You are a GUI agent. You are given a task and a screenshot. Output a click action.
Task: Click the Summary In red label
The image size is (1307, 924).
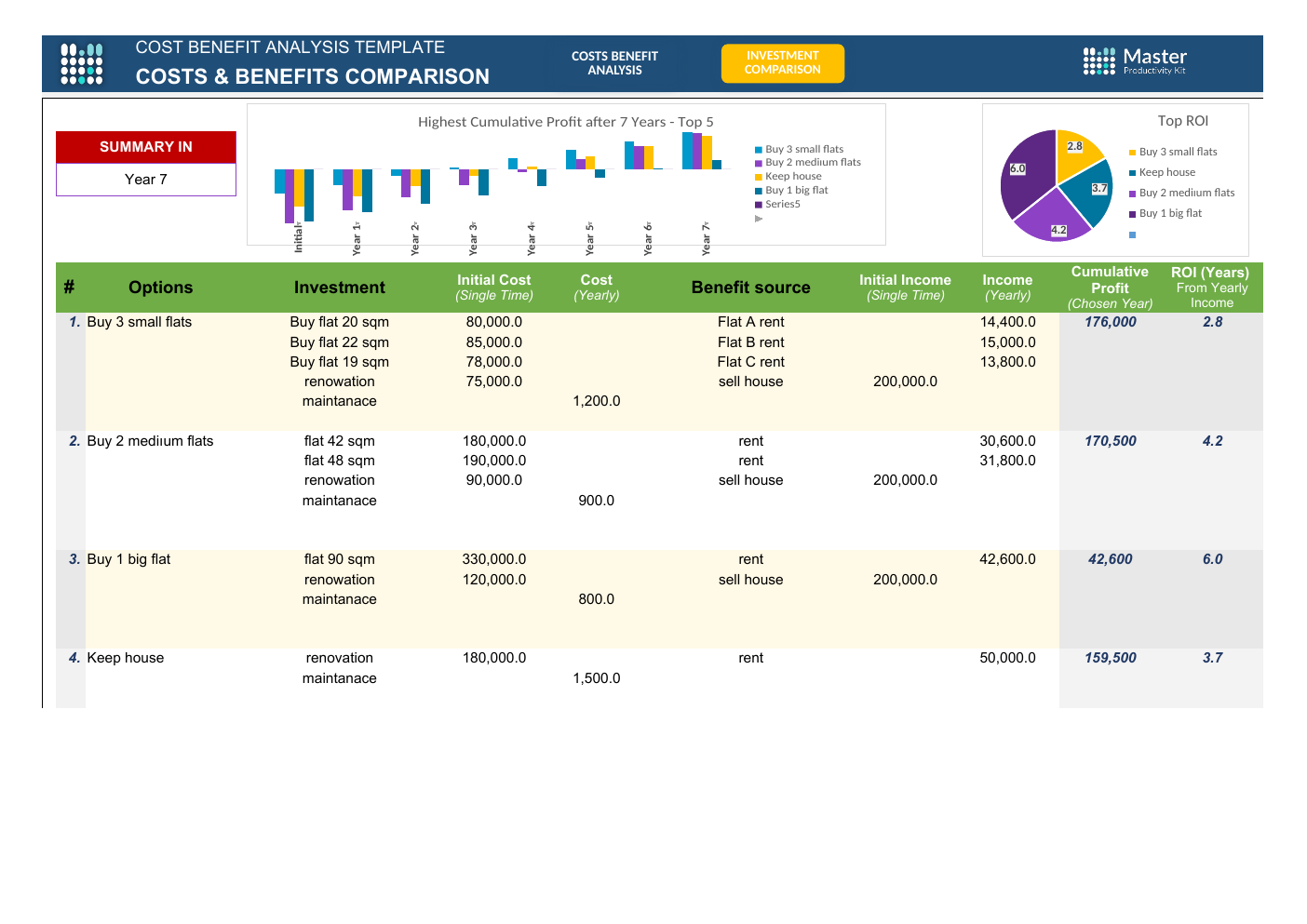146,147
